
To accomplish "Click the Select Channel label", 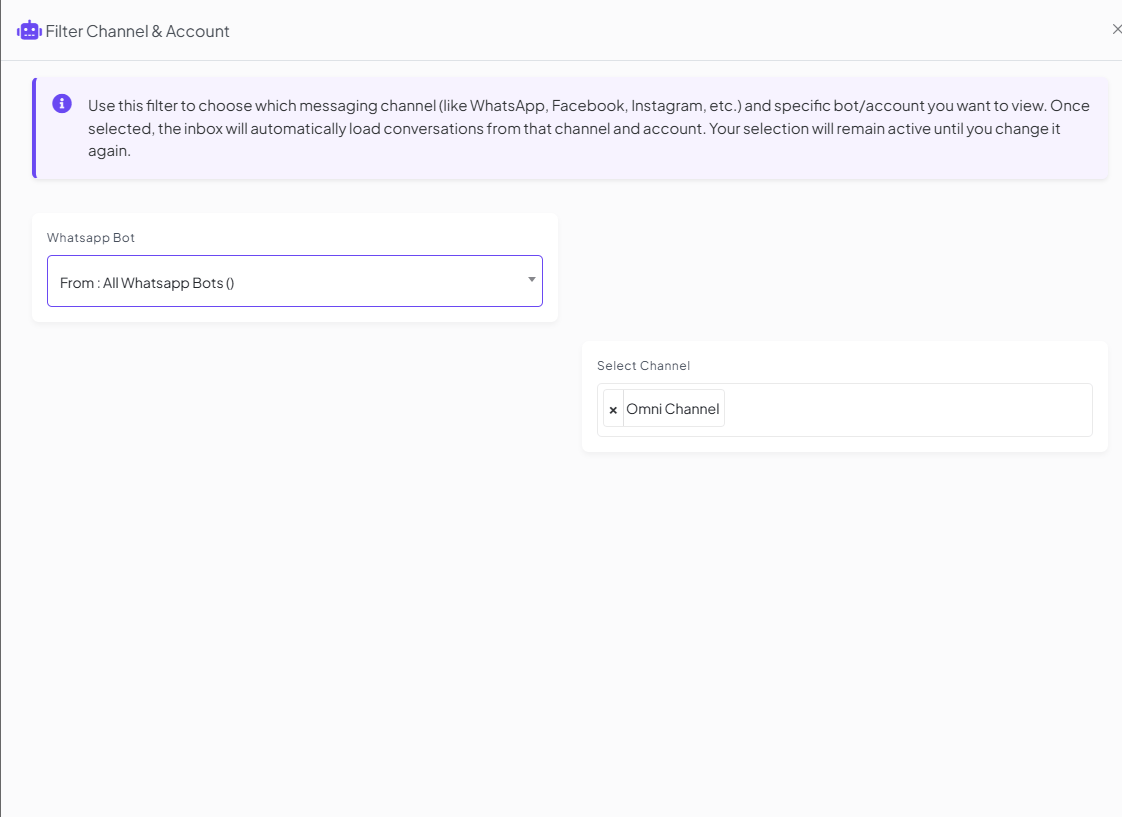I will [643, 366].
